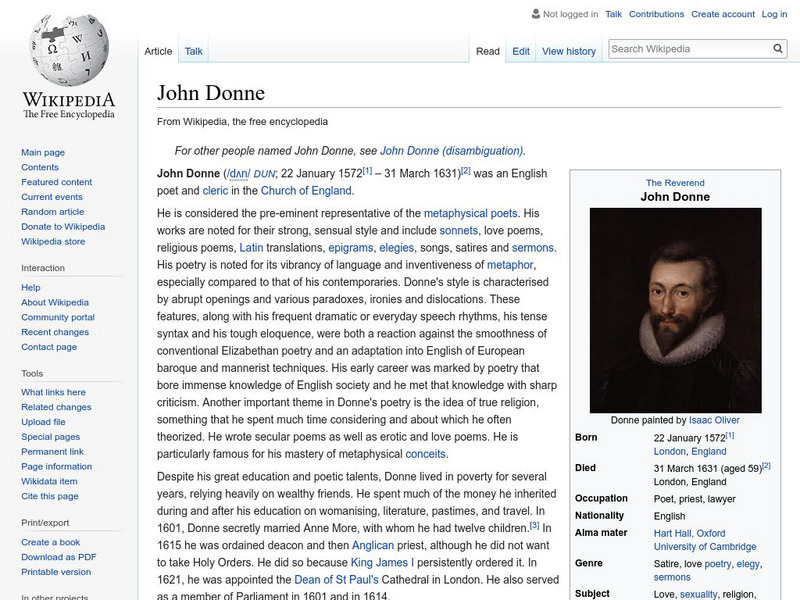
Task: Collapse the Interaction sidebar heading
Action: click(x=43, y=268)
